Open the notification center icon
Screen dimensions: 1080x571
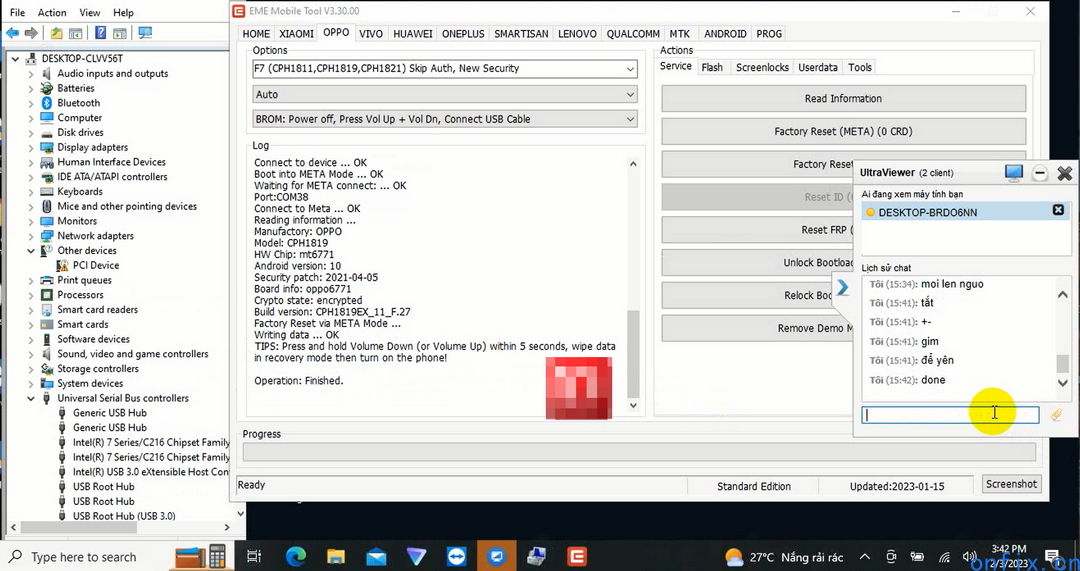pos(1052,557)
